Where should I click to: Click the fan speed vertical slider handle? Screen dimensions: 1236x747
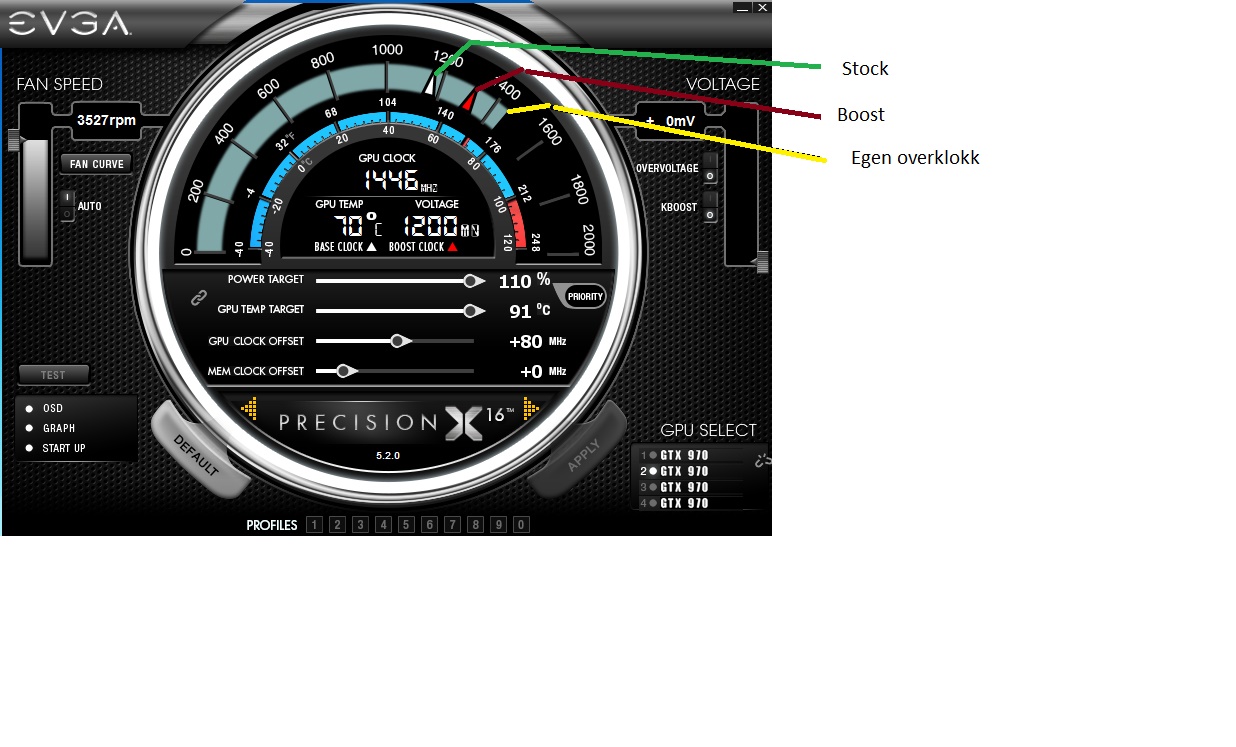14,141
